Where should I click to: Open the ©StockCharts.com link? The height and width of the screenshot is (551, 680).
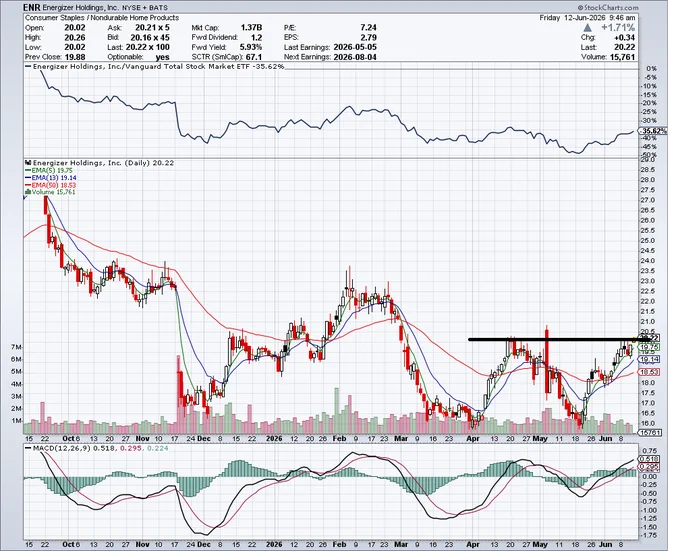point(608,7)
